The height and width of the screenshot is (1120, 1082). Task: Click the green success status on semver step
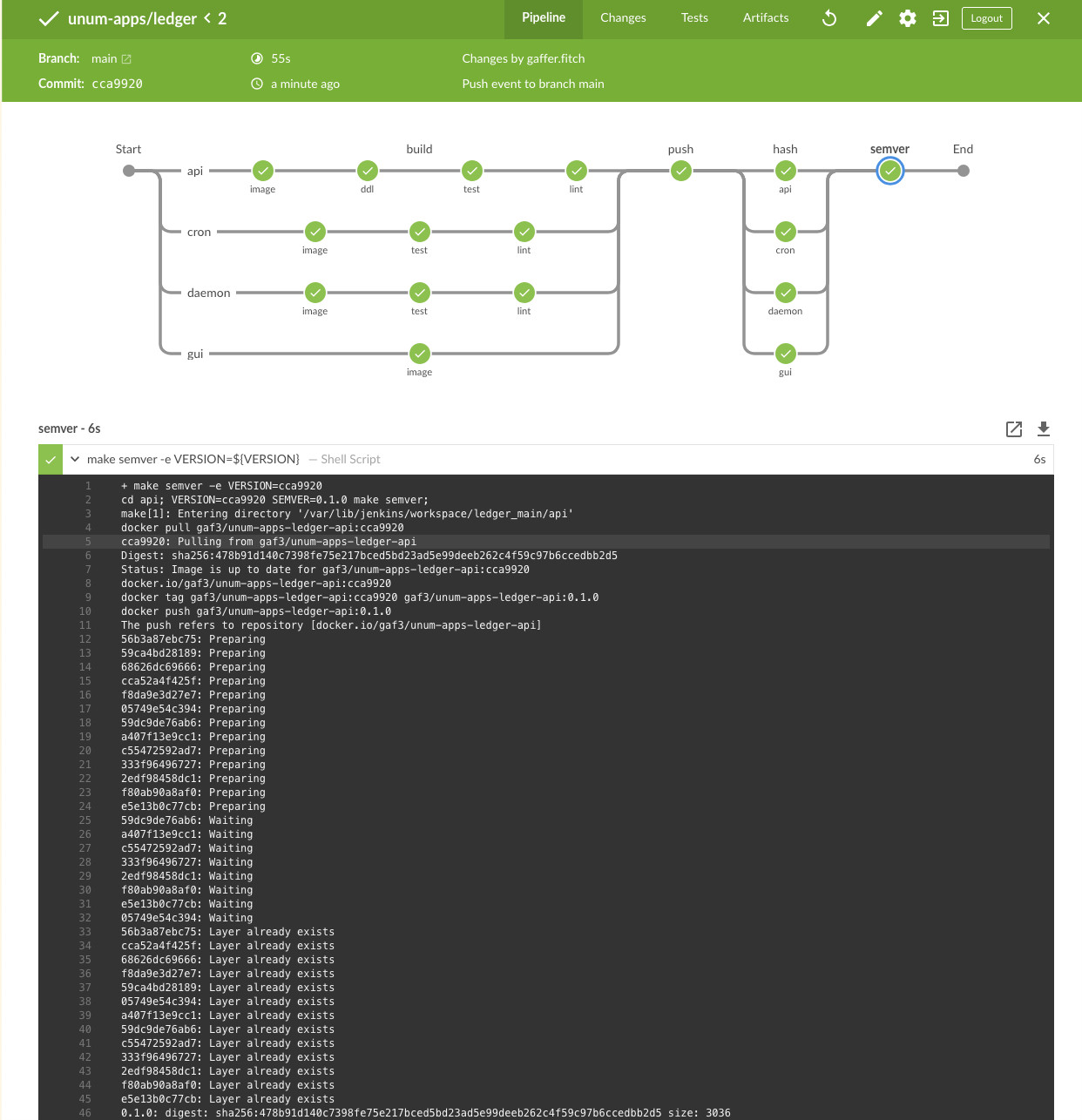51,459
